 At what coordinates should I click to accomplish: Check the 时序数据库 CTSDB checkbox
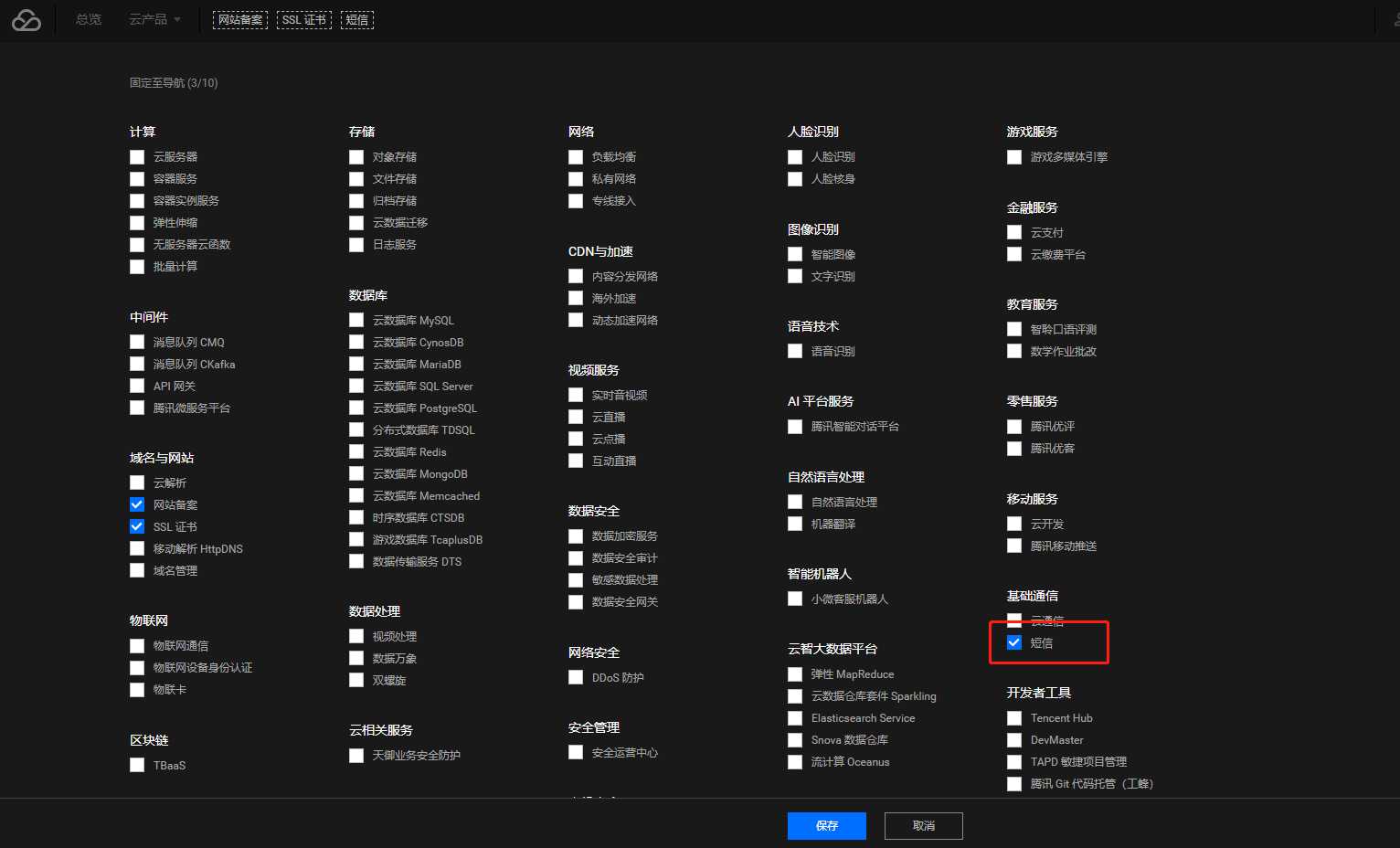[x=356, y=517]
